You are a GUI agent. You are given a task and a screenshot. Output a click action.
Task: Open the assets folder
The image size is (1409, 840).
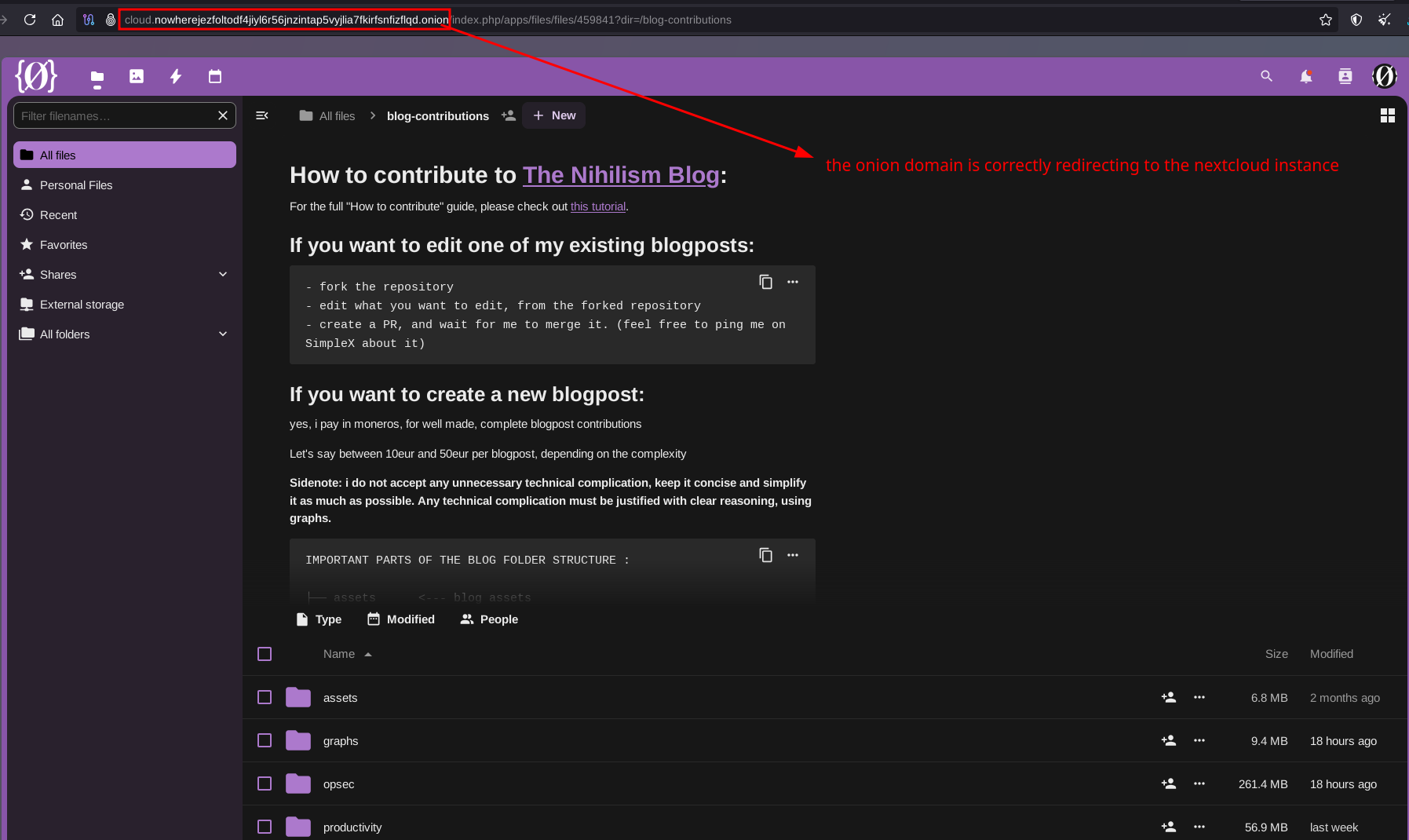point(340,697)
